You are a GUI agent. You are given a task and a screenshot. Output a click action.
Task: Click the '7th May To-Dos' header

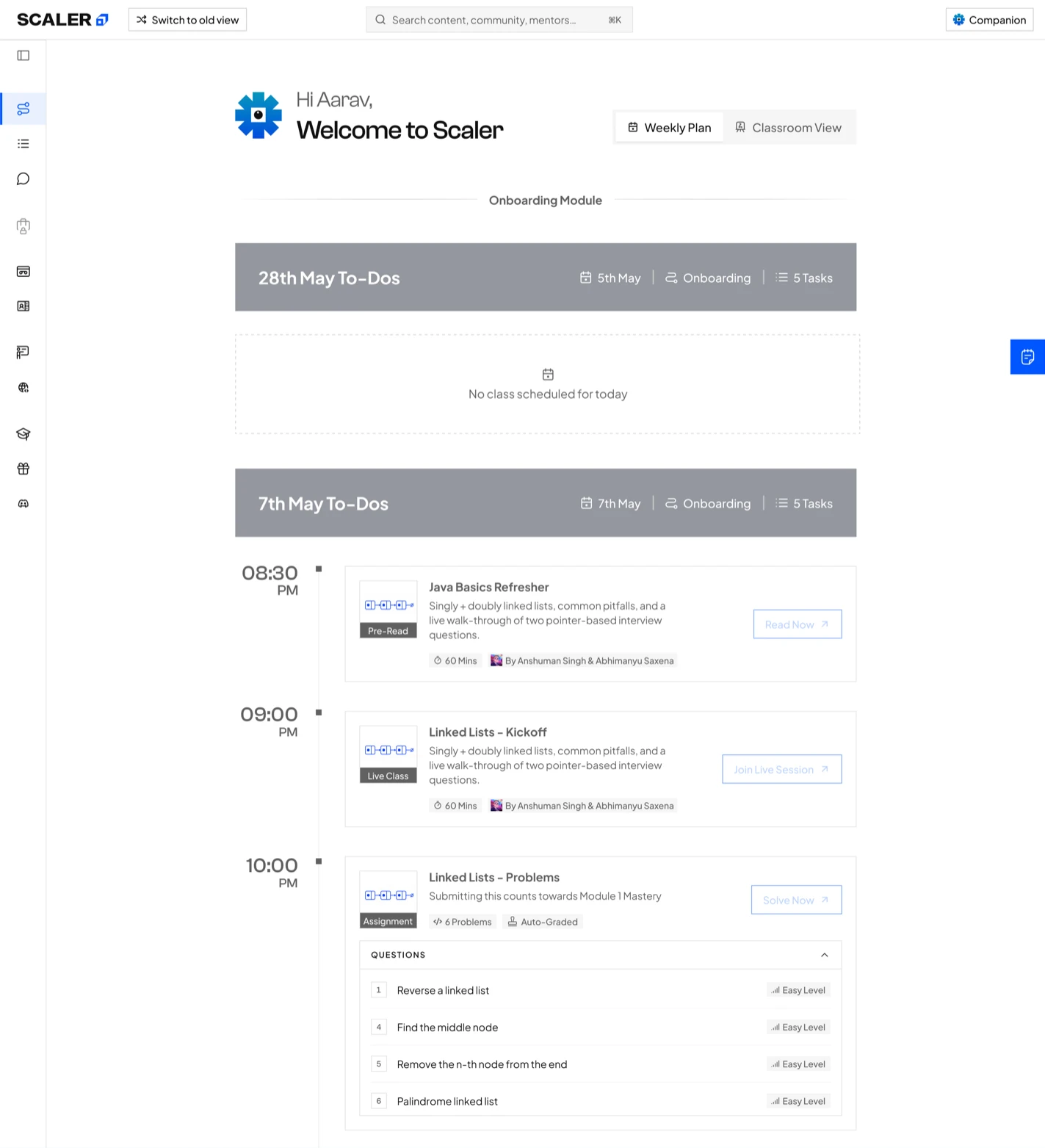pos(323,503)
